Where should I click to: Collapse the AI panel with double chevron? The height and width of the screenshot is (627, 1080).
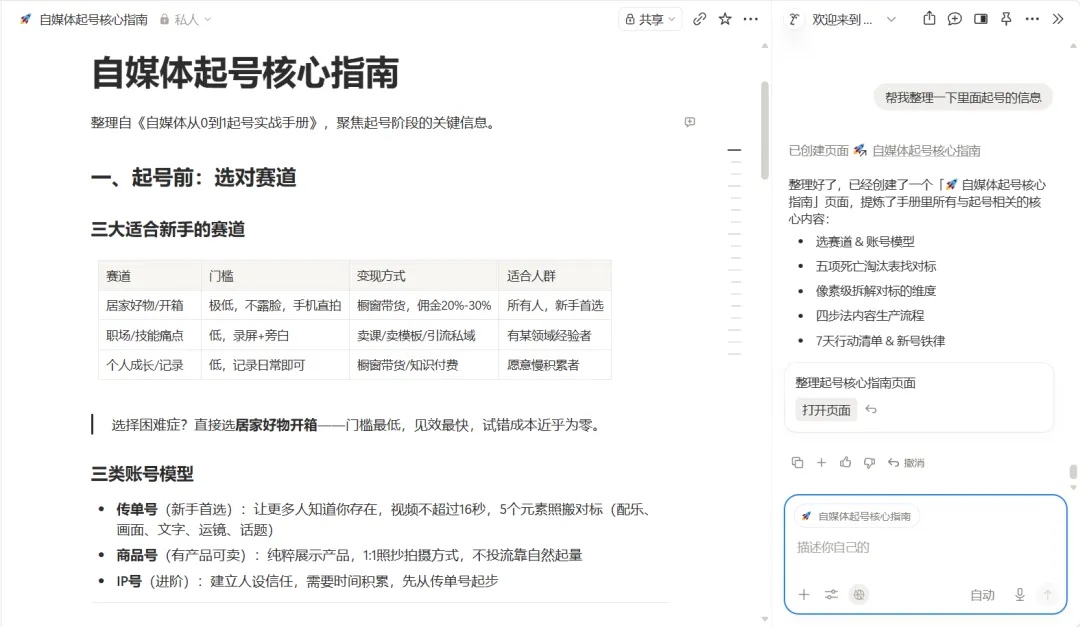[x=1058, y=19]
